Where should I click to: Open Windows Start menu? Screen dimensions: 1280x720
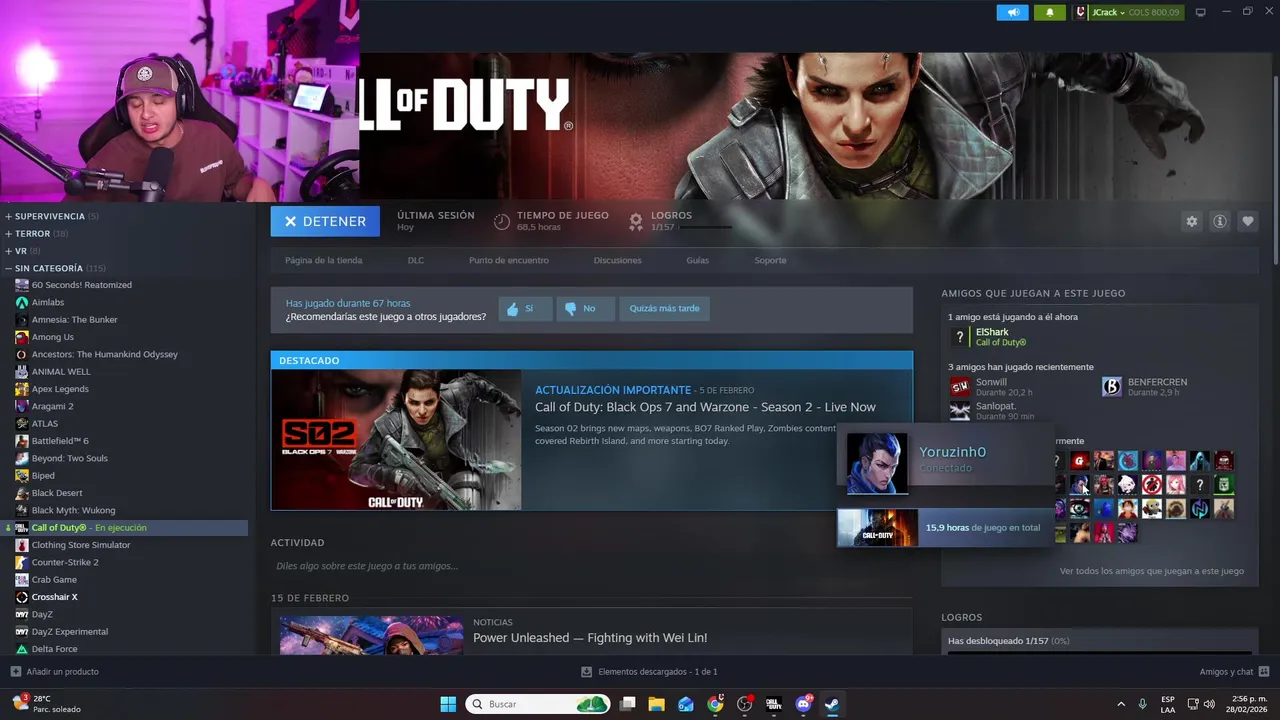coord(448,704)
